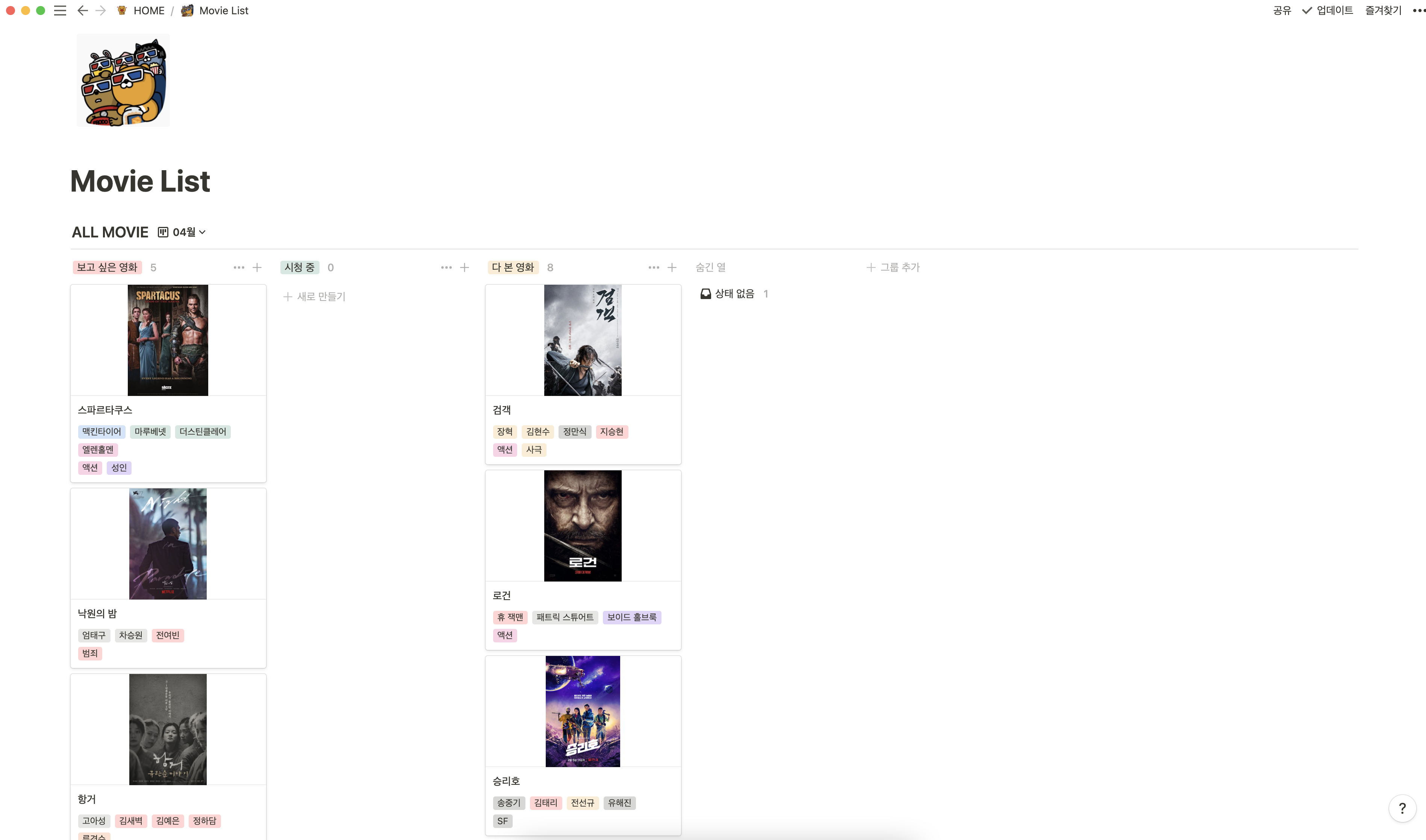
Task: Click the 사극 genre tag
Action: pyautogui.click(x=534, y=450)
